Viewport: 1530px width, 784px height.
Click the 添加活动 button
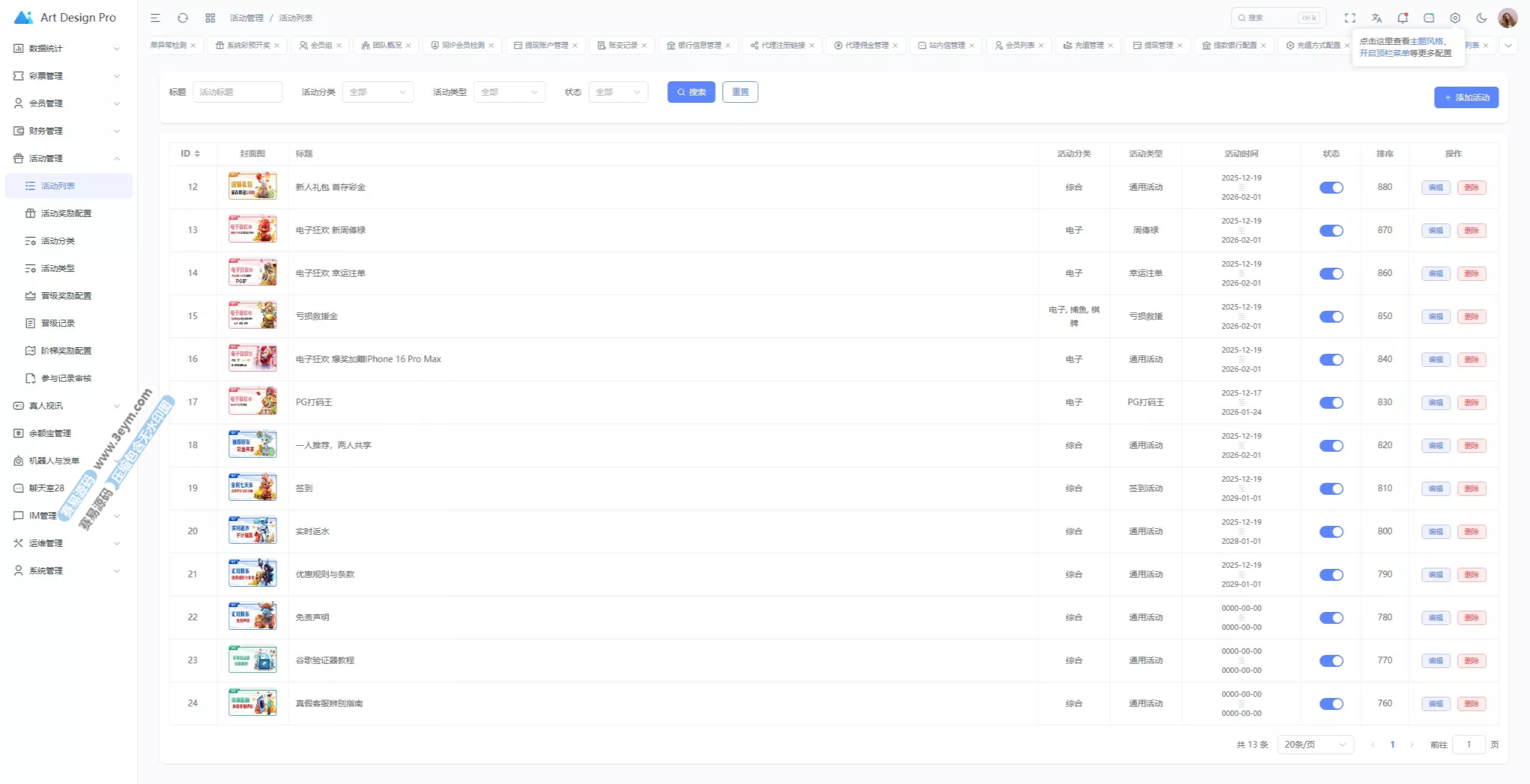[x=1466, y=97]
